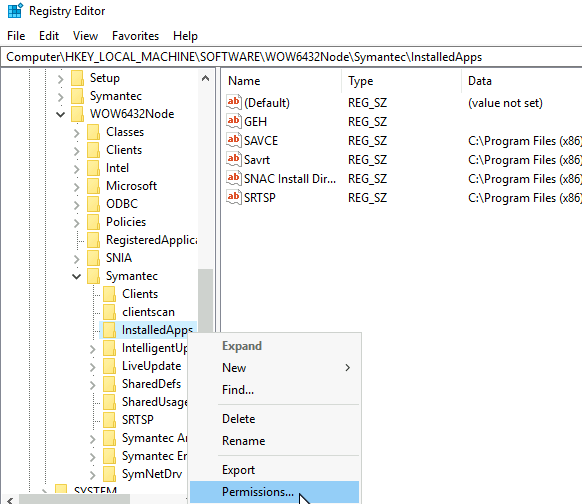
Task: Open the File menu
Action: (16, 36)
